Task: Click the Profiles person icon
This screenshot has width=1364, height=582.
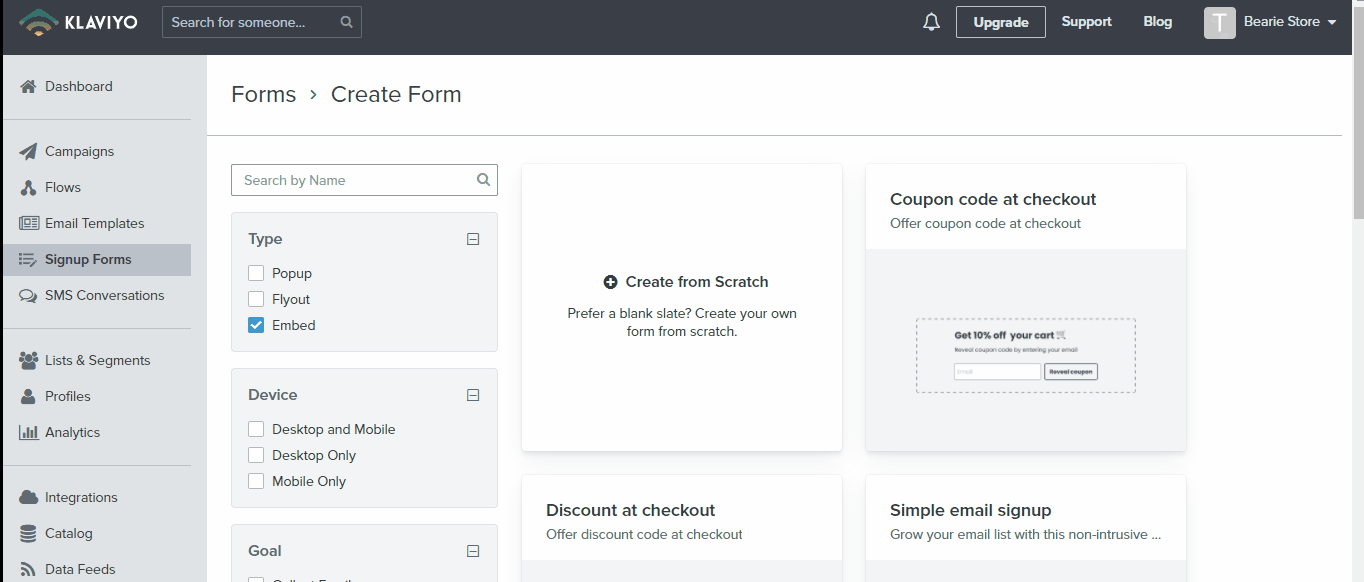Action: pyautogui.click(x=28, y=396)
